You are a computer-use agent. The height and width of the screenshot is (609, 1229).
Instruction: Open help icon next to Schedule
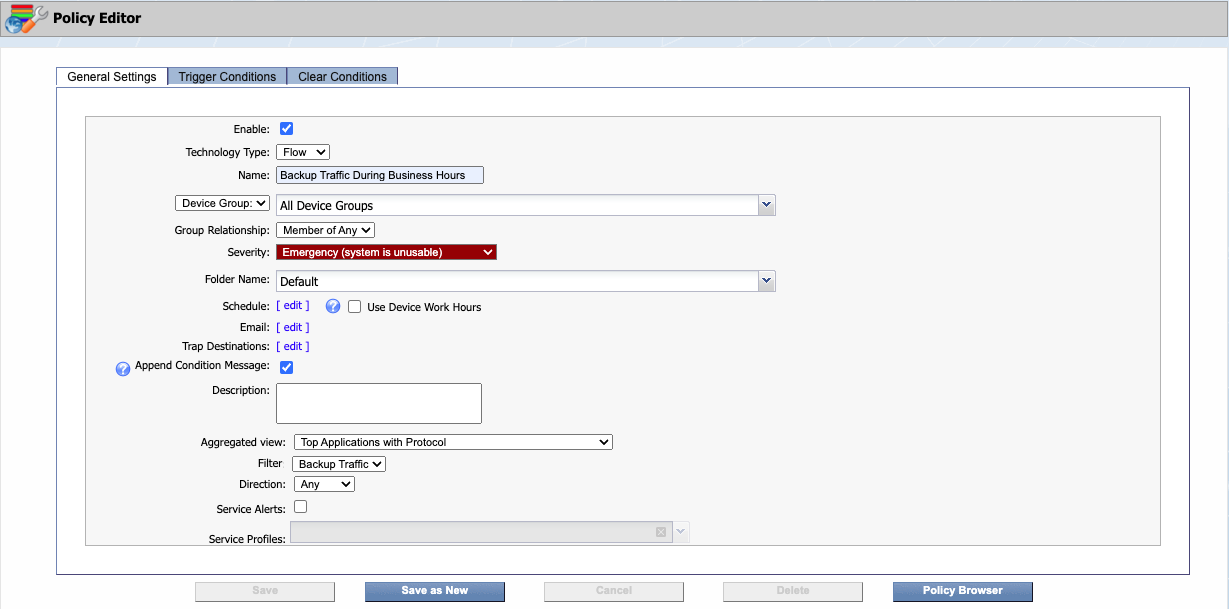tap(334, 306)
